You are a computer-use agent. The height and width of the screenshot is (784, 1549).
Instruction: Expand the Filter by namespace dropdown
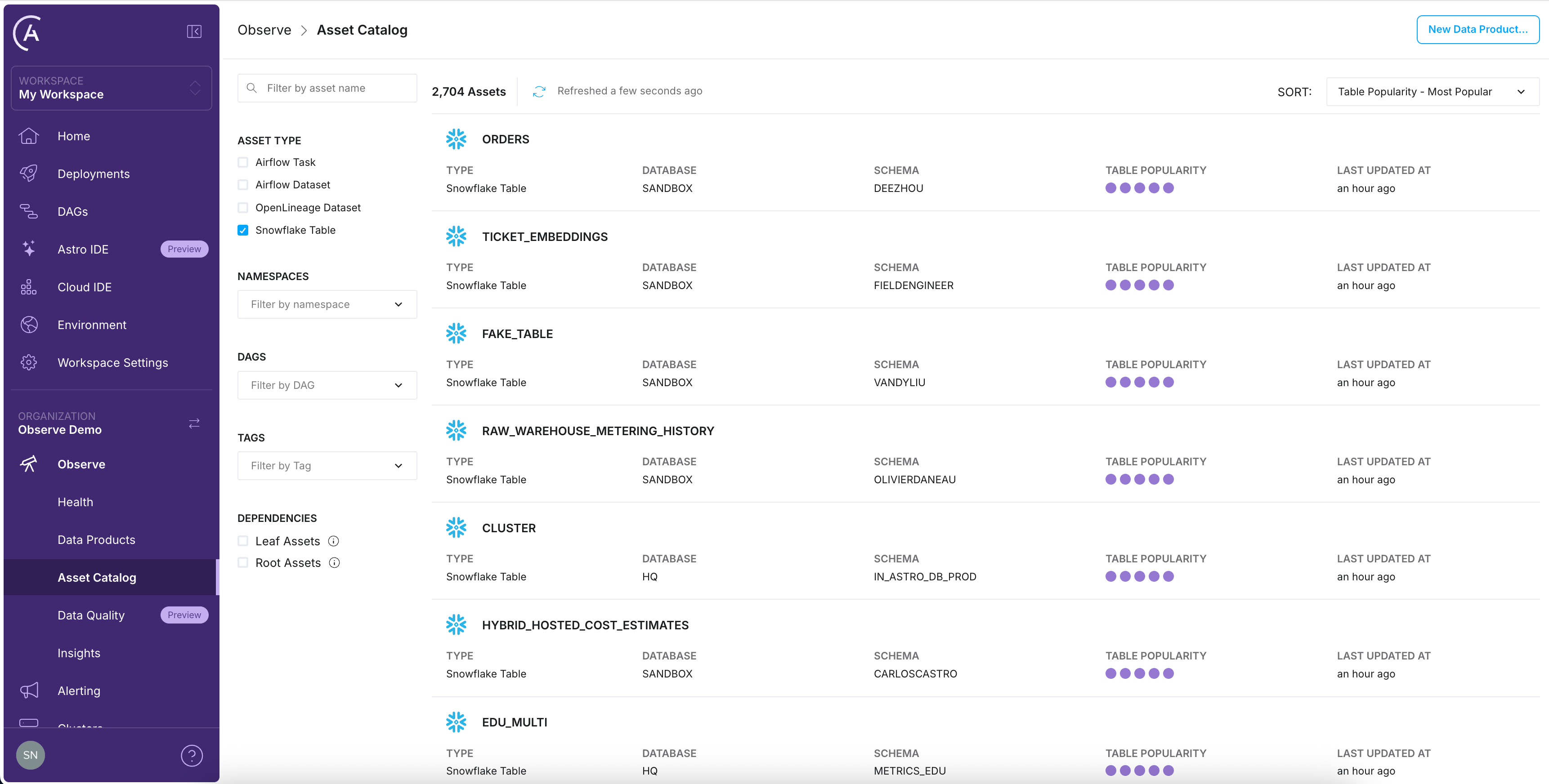(327, 304)
